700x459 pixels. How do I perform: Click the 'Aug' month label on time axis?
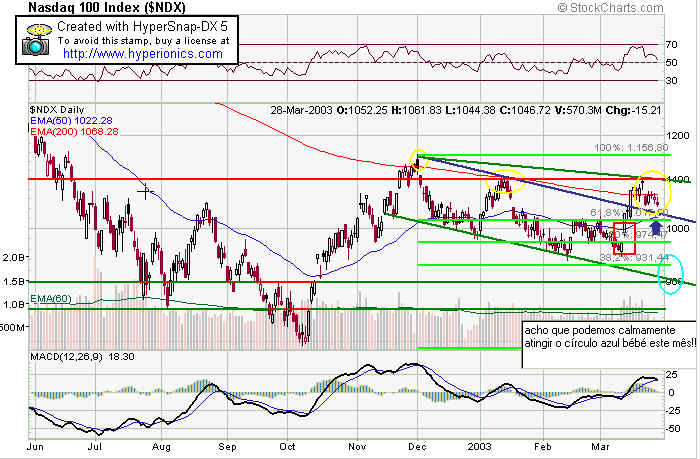point(162,446)
